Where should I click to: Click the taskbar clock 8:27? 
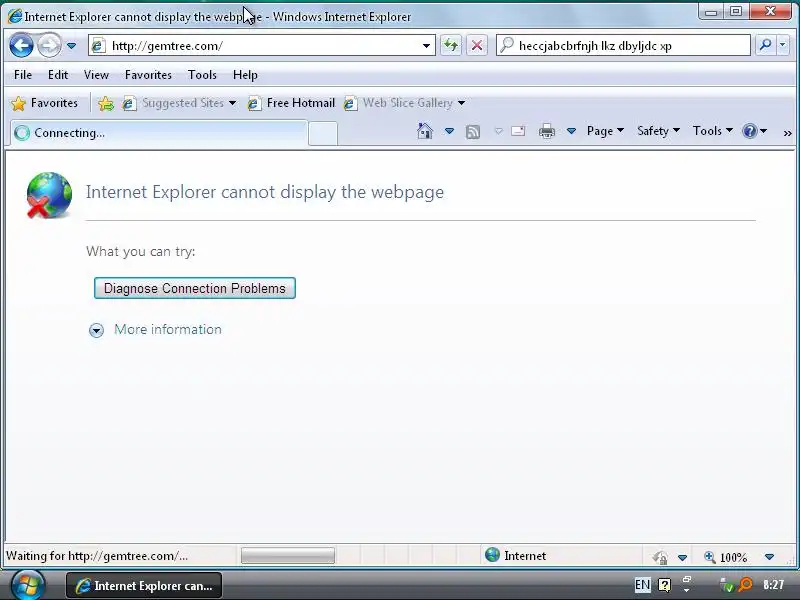click(x=773, y=585)
